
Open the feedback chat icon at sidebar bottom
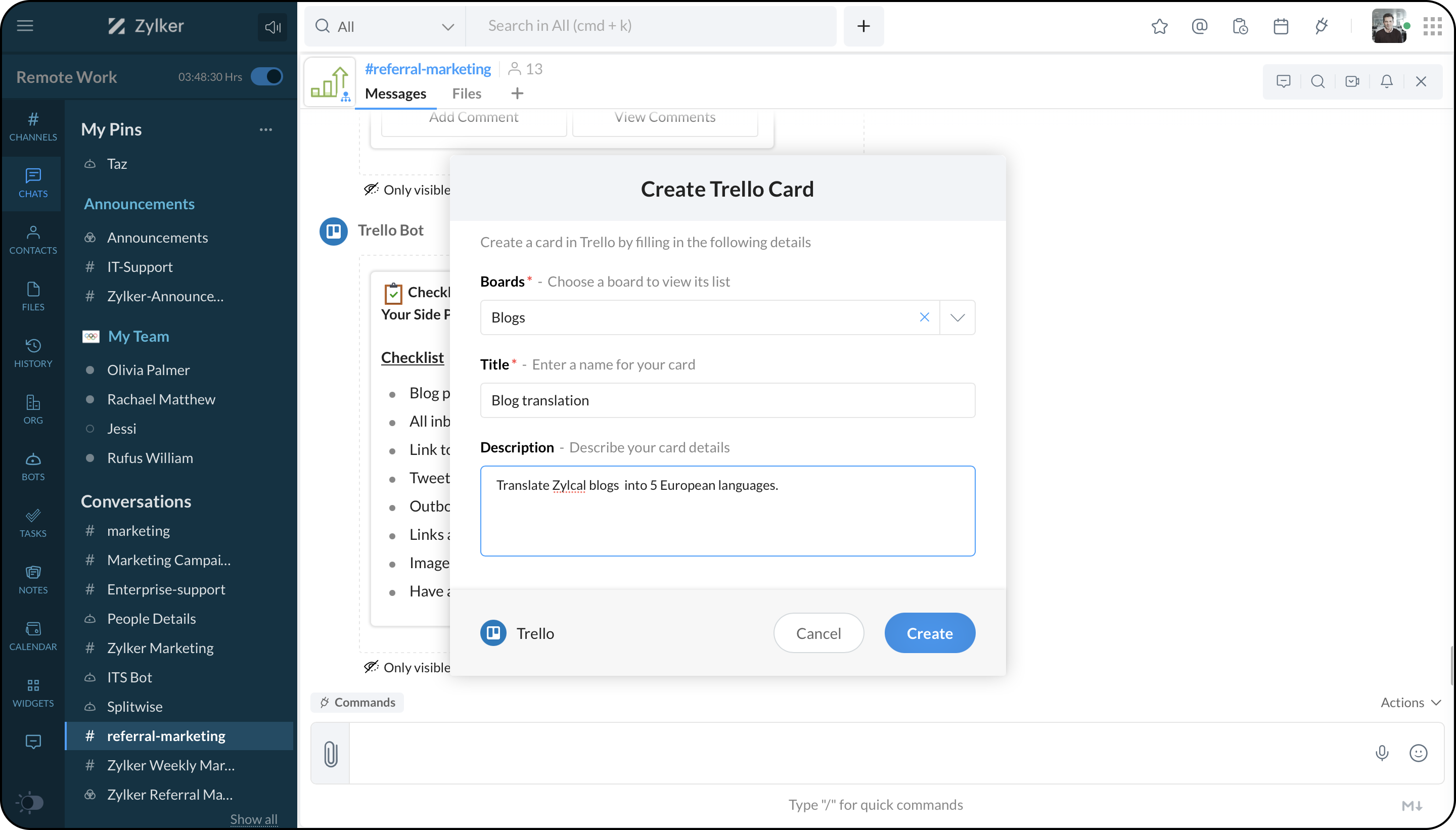point(33,742)
